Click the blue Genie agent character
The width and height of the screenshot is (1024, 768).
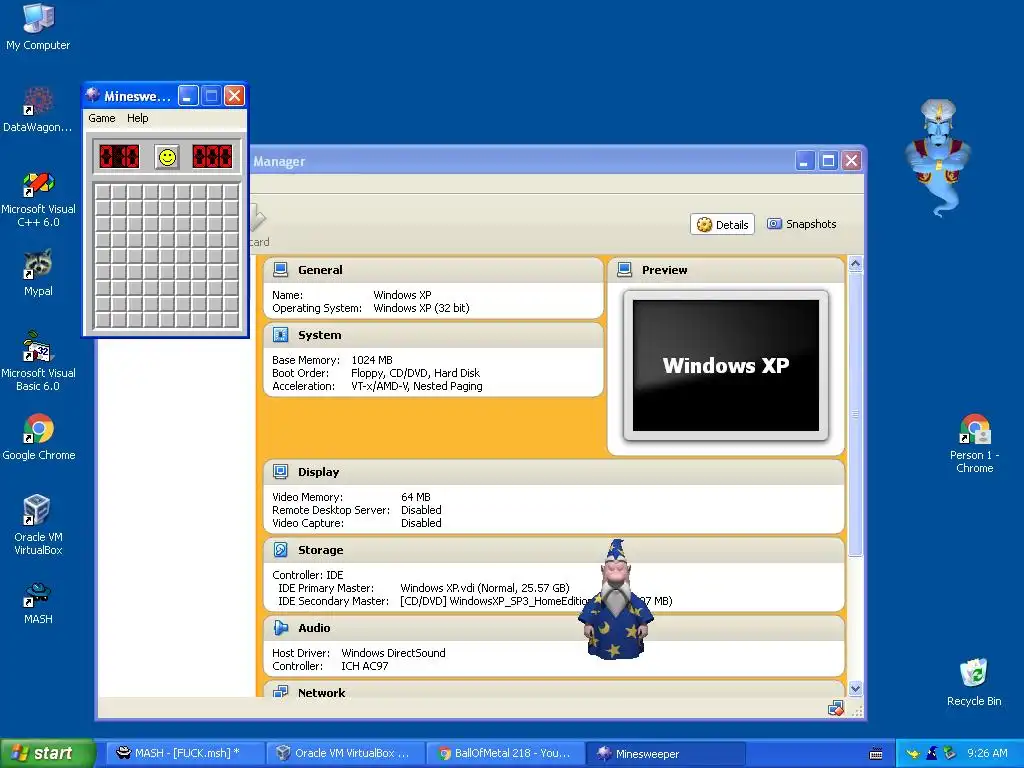(938, 159)
